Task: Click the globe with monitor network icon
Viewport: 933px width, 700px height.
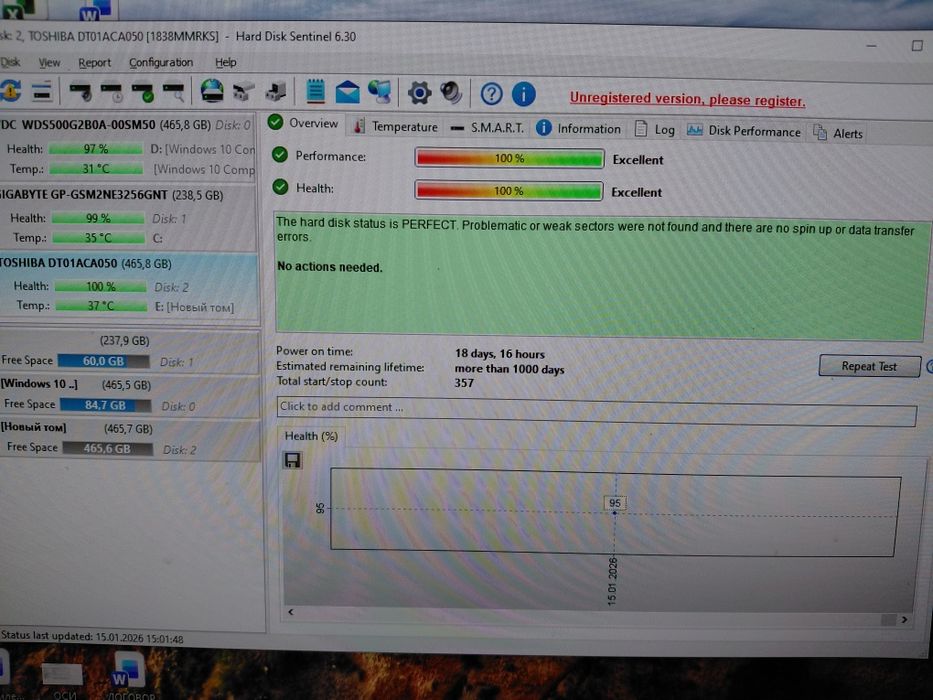Action: coord(380,92)
